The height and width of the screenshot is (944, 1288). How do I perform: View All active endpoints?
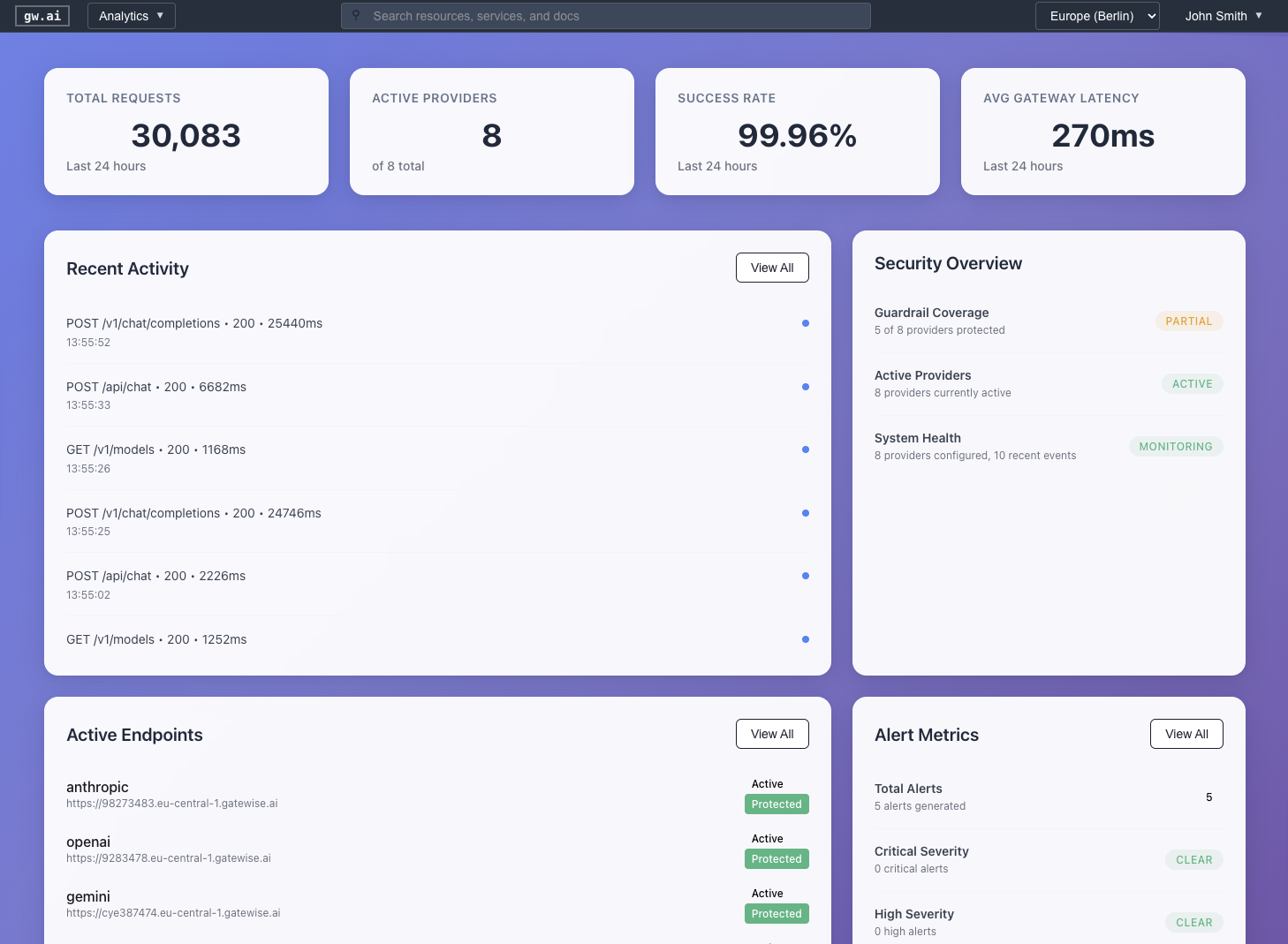772,734
